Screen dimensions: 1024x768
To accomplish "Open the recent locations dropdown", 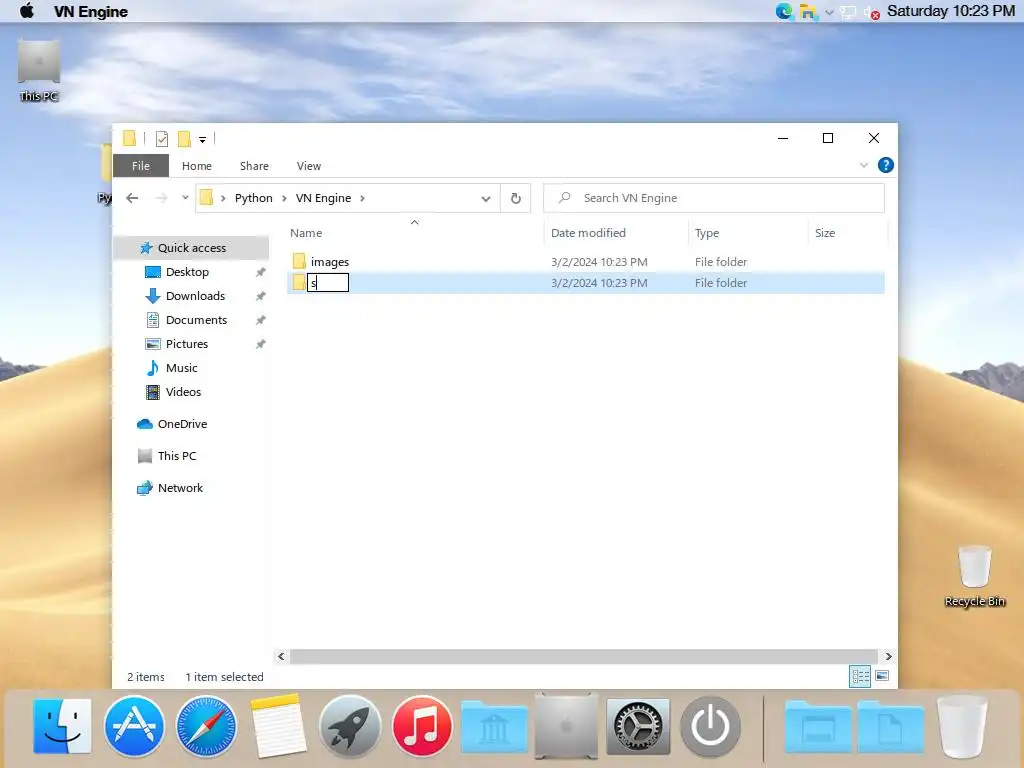I will coord(185,197).
